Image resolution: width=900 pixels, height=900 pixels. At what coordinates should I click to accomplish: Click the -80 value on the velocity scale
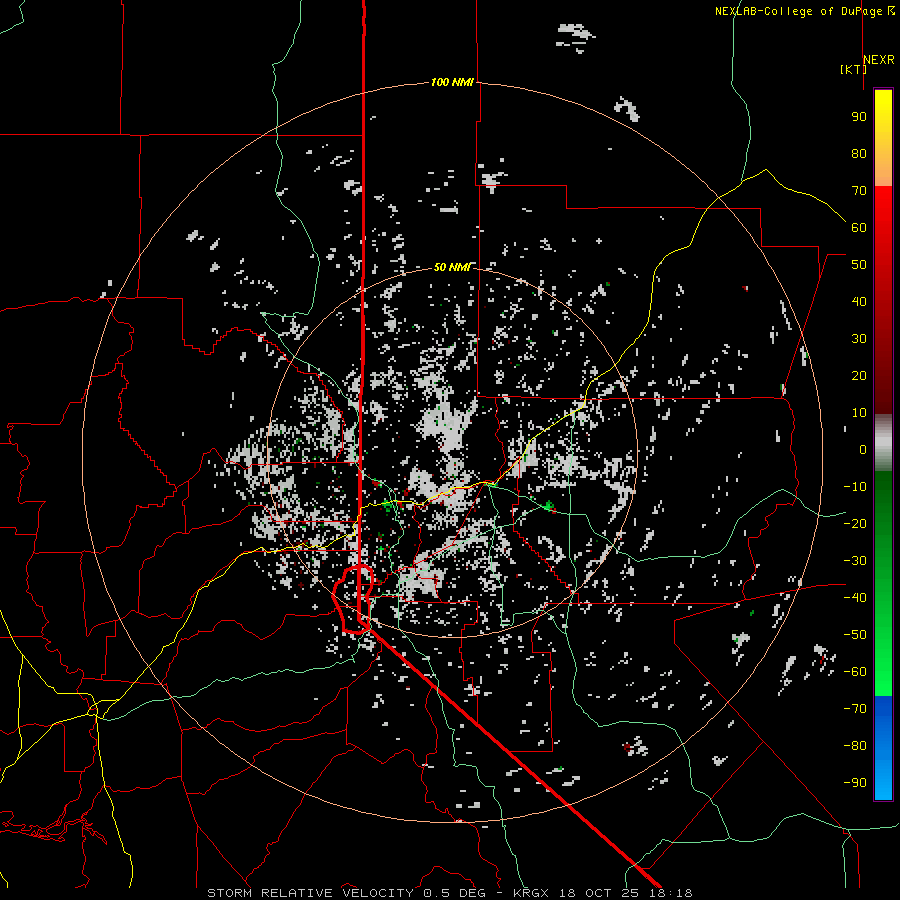click(x=855, y=746)
